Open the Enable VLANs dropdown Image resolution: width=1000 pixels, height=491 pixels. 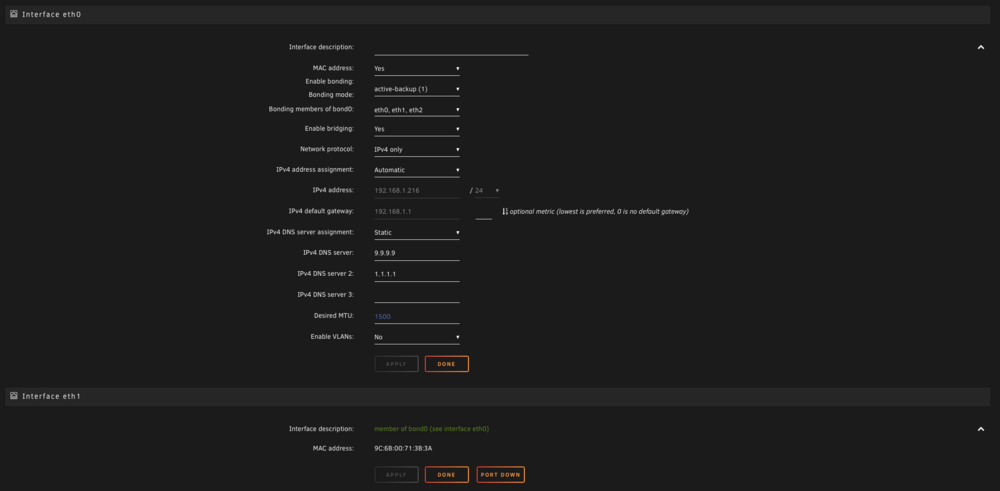pyautogui.click(x=416, y=337)
